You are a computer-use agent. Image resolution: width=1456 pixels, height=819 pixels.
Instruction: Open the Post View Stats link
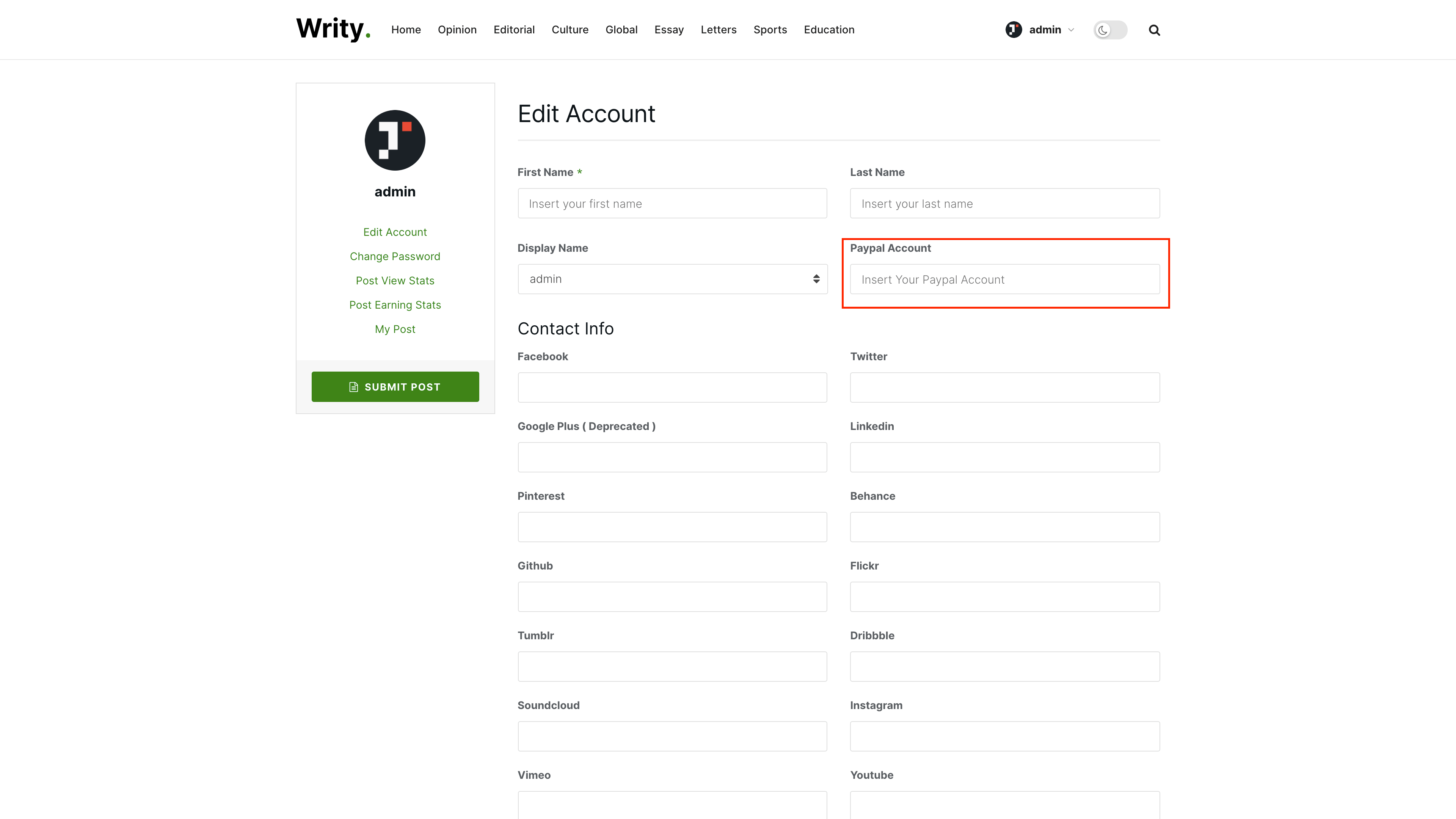pyautogui.click(x=394, y=281)
